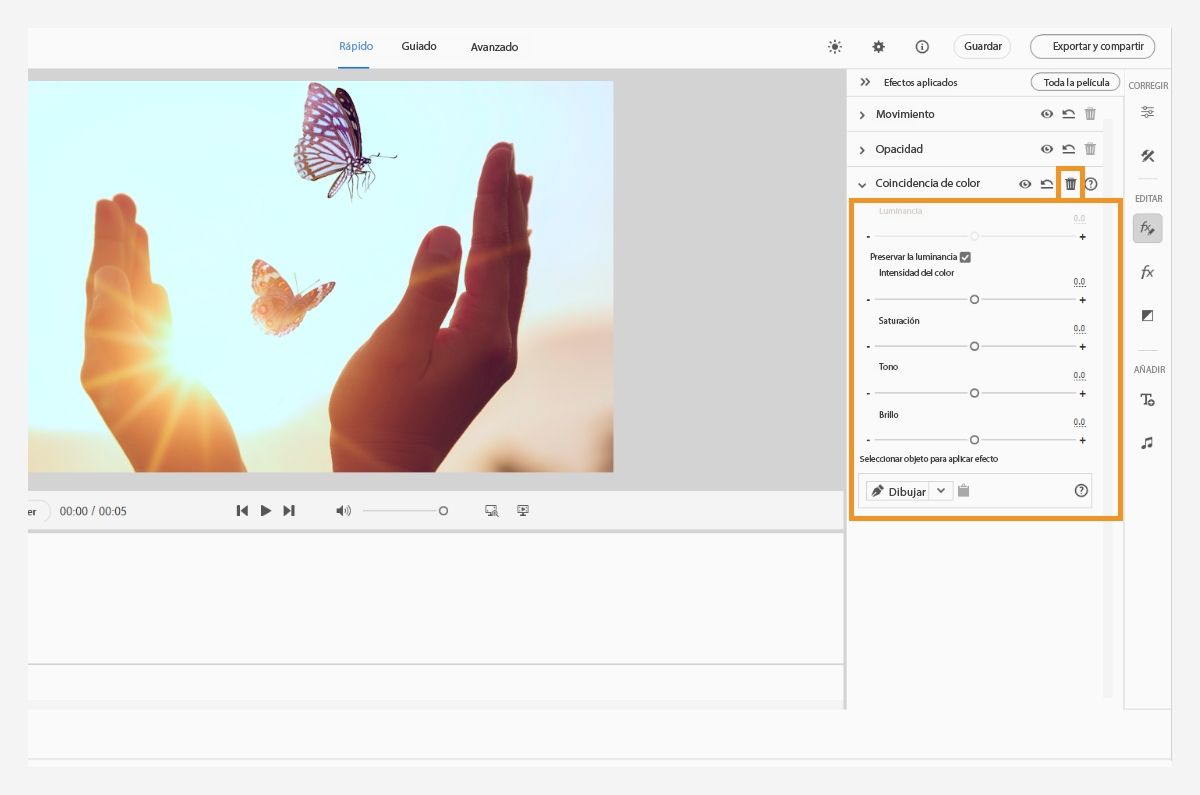Switch to the Avanzado tab
The image size is (1200, 795).
(494, 47)
